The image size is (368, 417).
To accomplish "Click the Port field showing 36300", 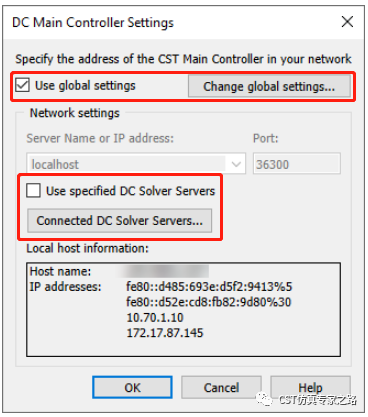I will tap(297, 164).
